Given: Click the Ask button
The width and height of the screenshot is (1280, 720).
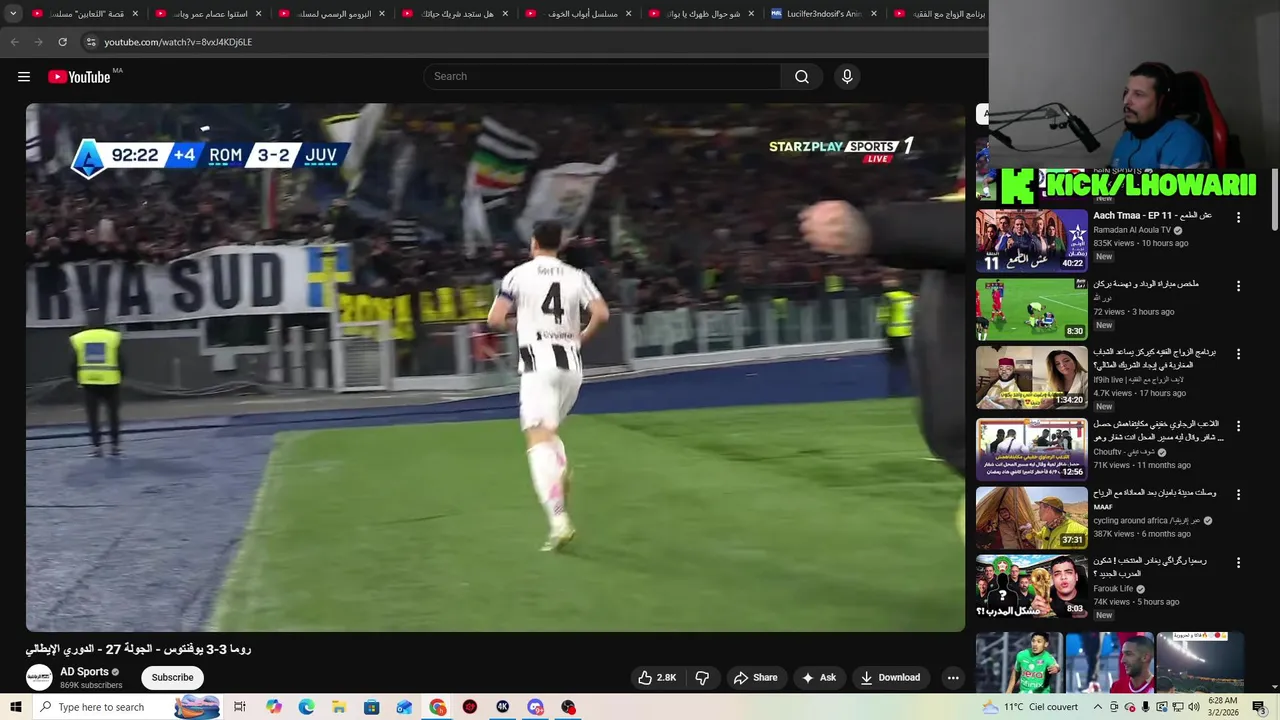Looking at the screenshot, I should (x=818, y=677).
